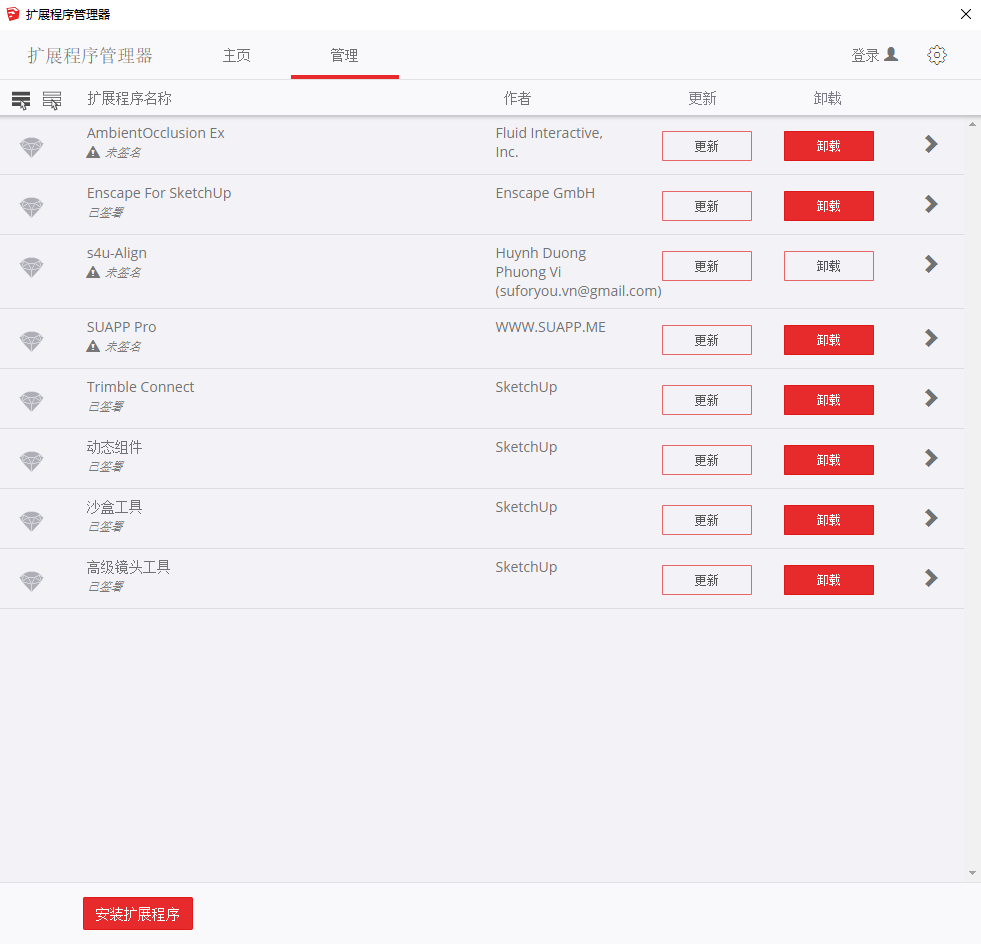Image resolution: width=981 pixels, height=944 pixels.
Task: Update AmbientOcclusion Ex extension
Action: pos(706,146)
